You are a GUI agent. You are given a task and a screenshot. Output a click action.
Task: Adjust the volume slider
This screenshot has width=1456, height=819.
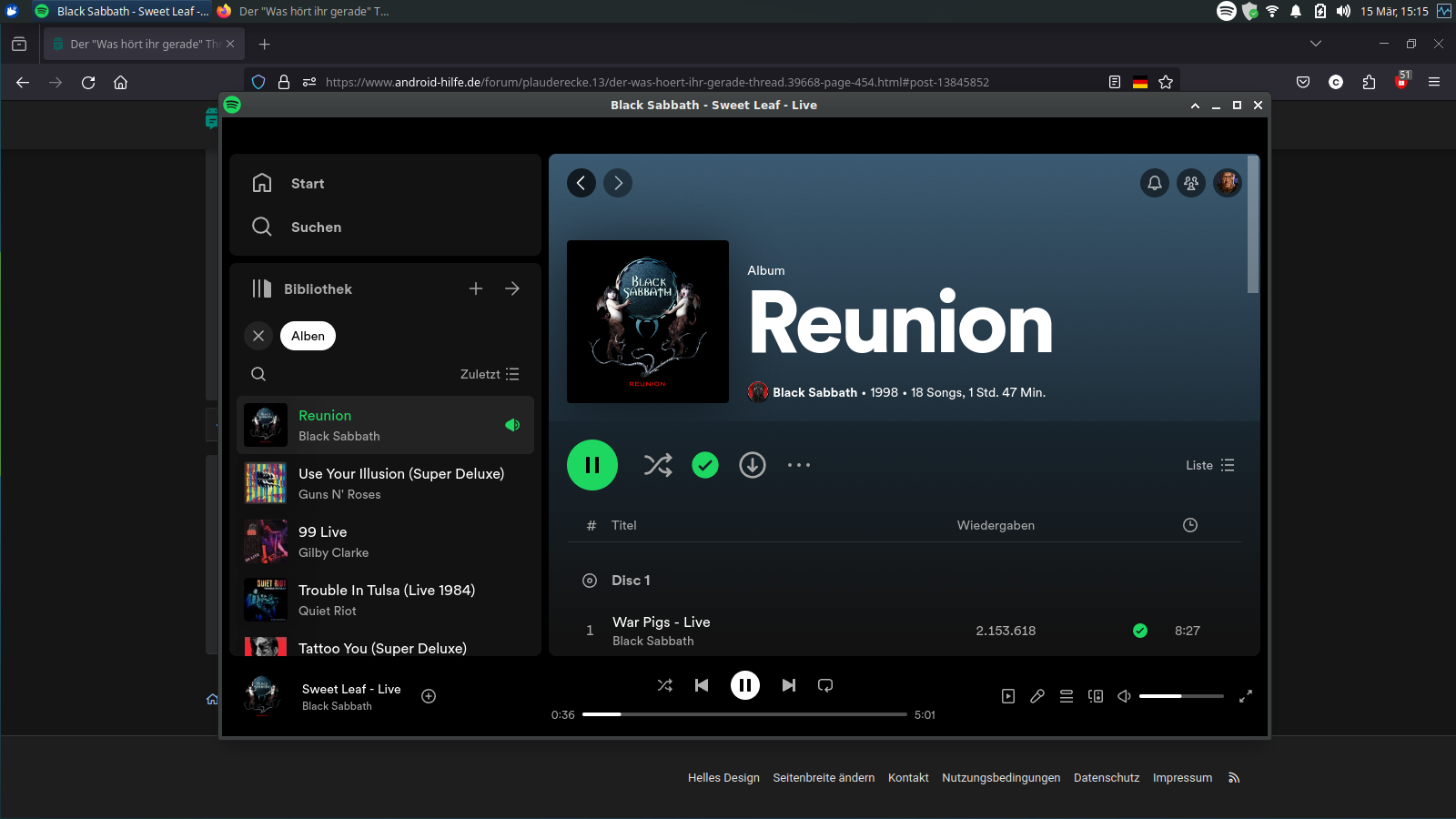[1180, 696]
